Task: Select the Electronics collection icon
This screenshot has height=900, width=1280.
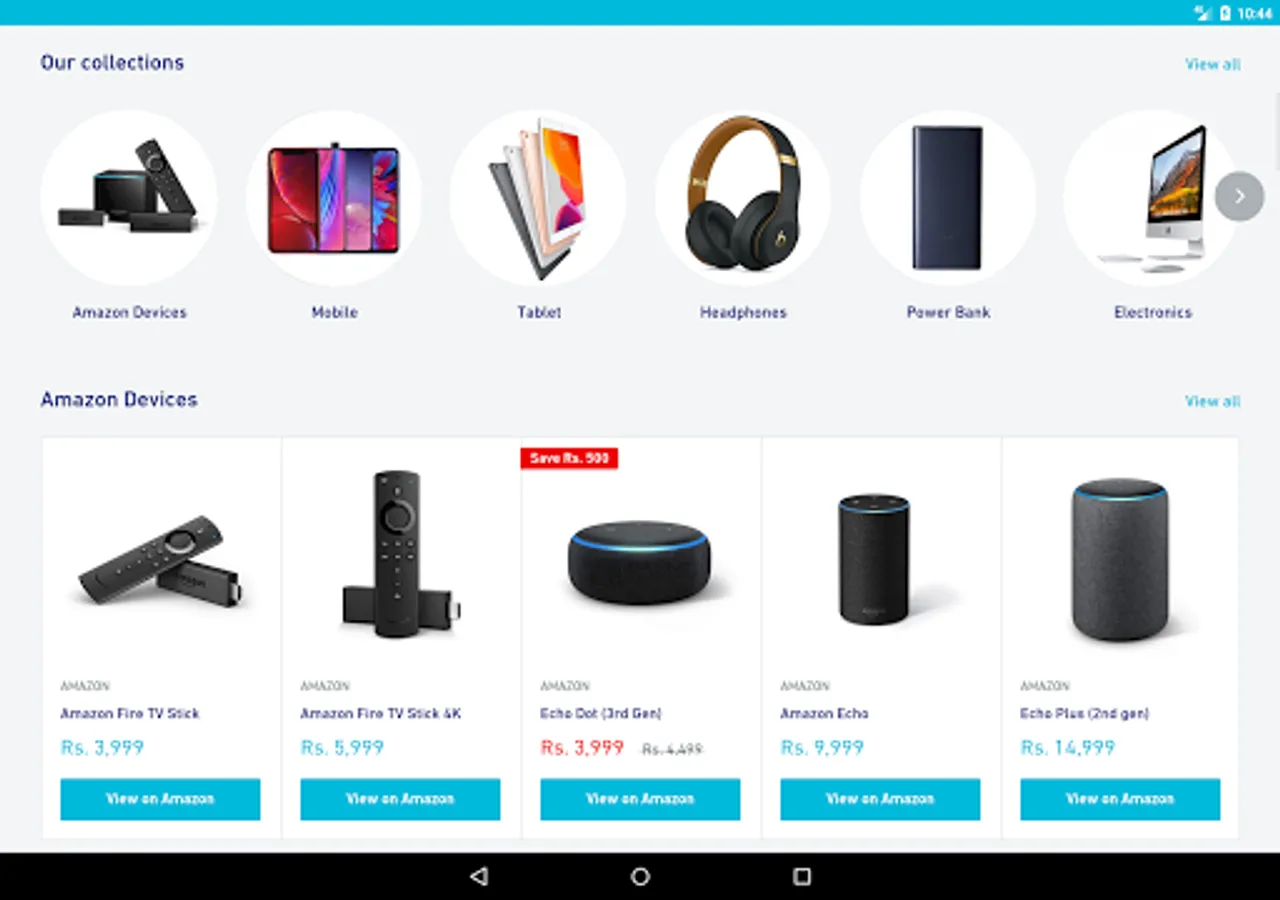Action: (1152, 198)
